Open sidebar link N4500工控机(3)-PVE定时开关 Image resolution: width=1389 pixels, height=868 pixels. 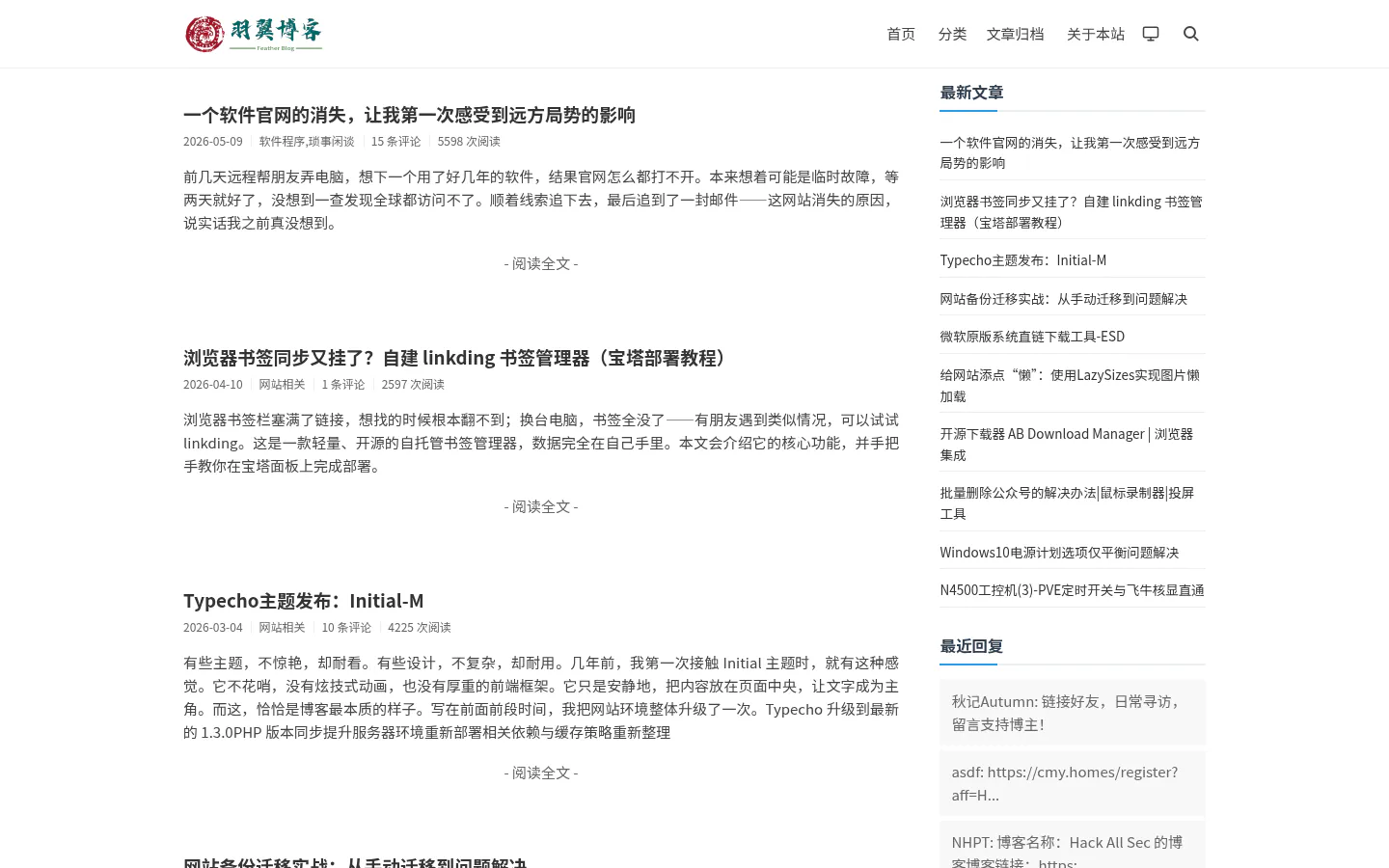coord(1073,590)
